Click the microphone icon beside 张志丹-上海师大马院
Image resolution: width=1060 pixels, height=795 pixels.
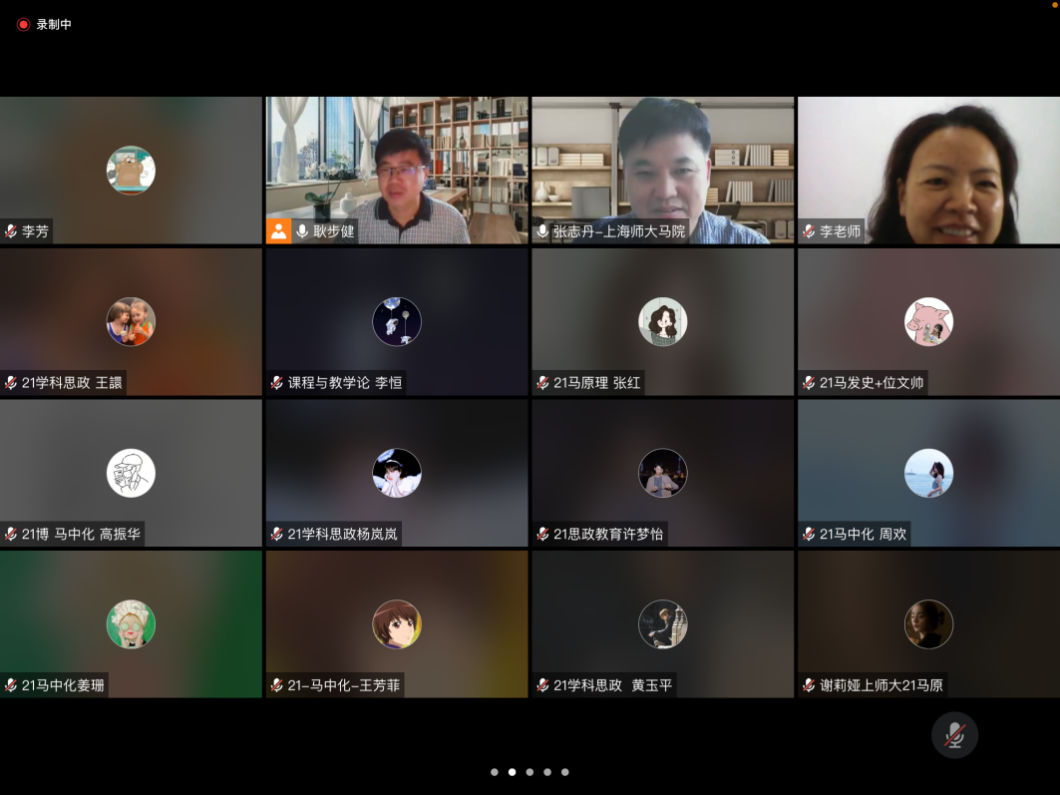tap(542, 231)
